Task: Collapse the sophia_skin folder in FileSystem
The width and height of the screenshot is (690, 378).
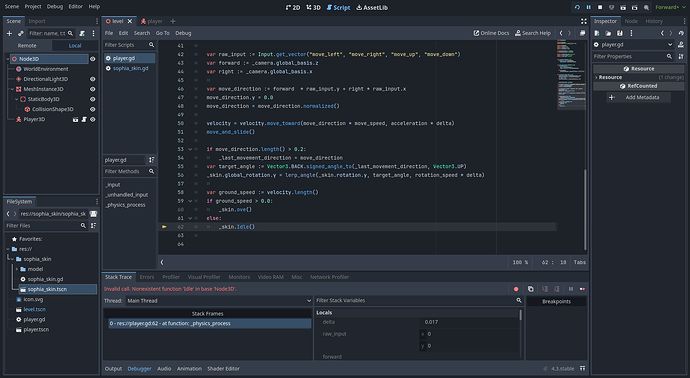Action: click(13, 259)
